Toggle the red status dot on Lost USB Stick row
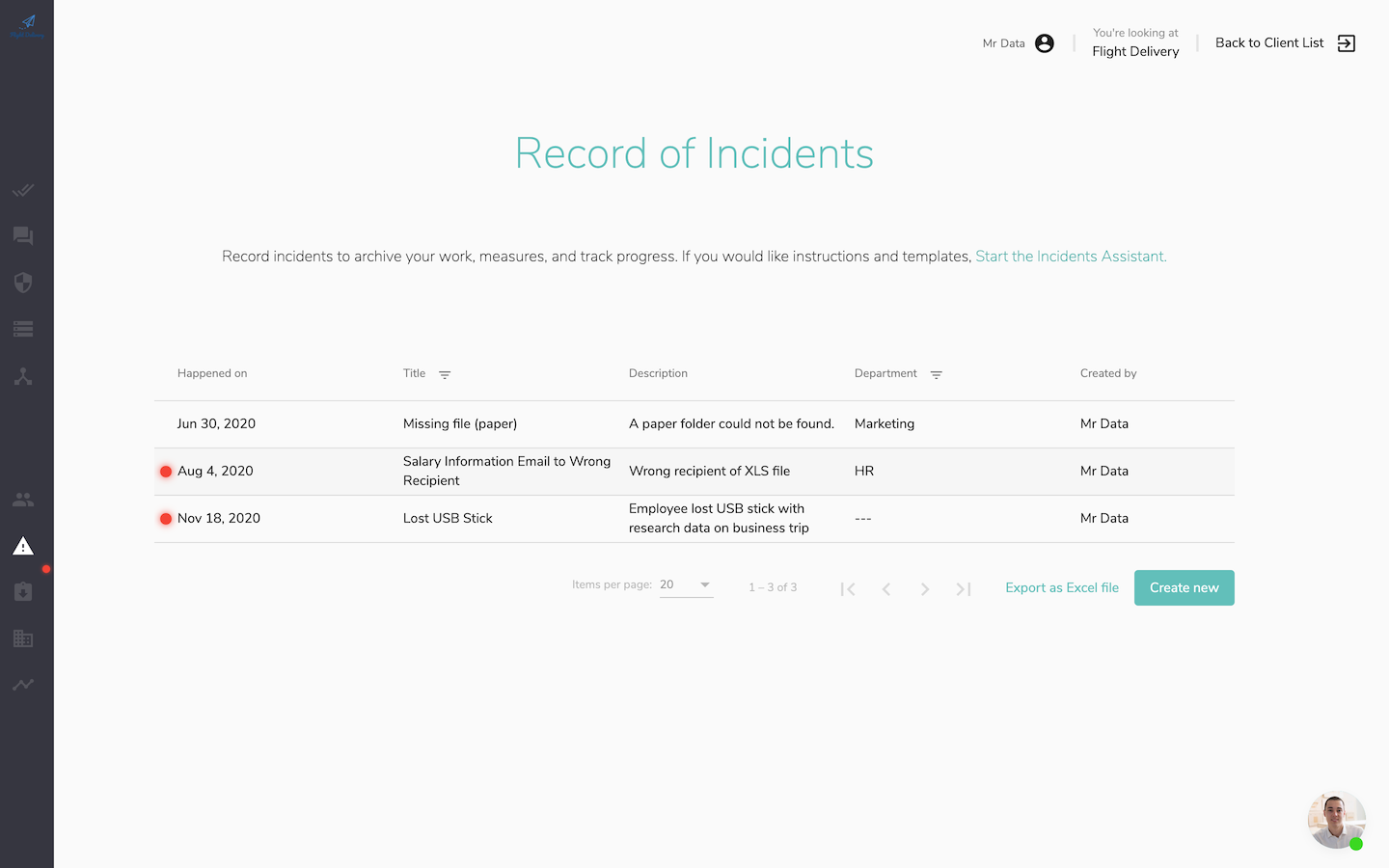The height and width of the screenshot is (868, 1389). (165, 518)
